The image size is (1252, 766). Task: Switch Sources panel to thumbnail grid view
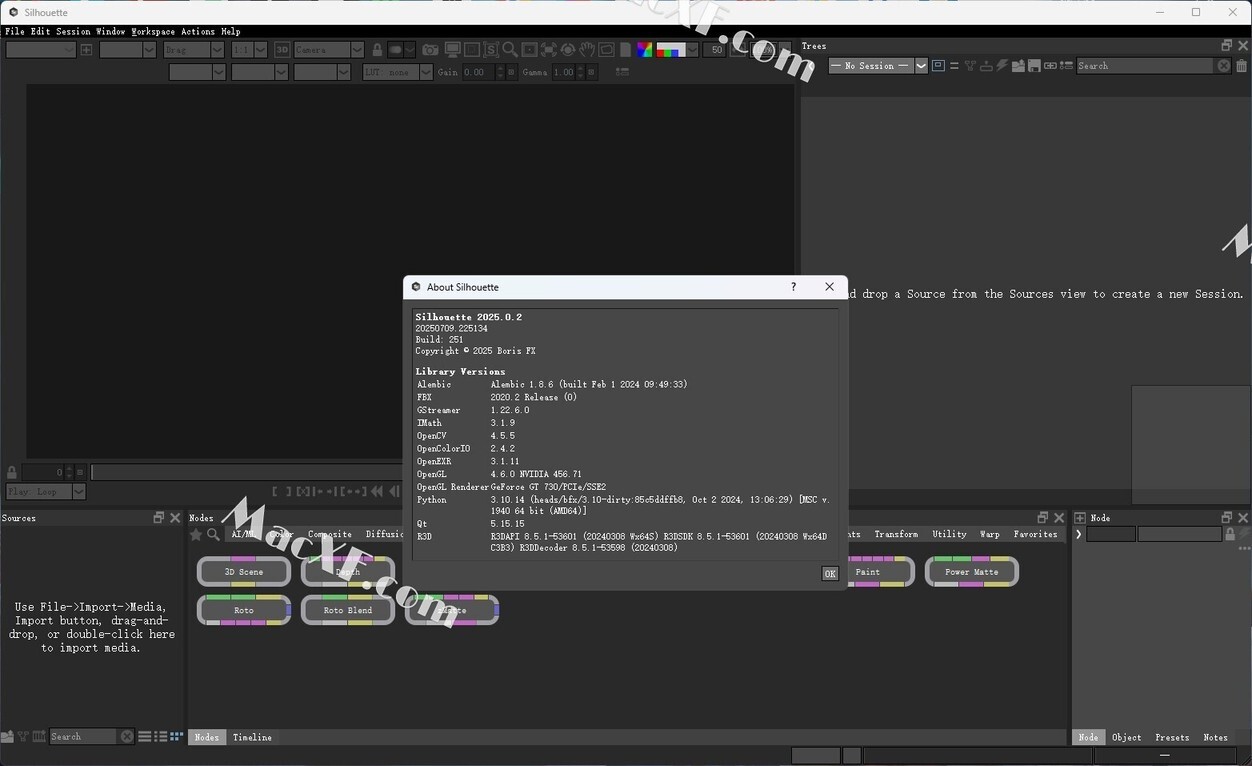[x=177, y=737]
